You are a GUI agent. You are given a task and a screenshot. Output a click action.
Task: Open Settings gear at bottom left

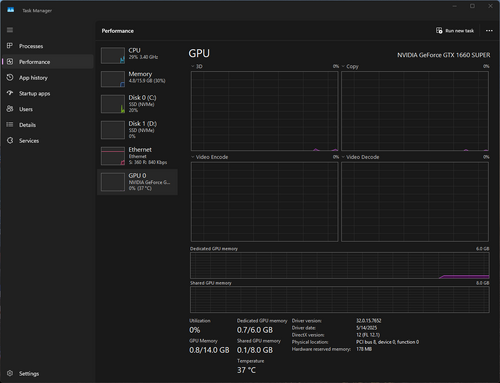pyautogui.click(x=10, y=373)
